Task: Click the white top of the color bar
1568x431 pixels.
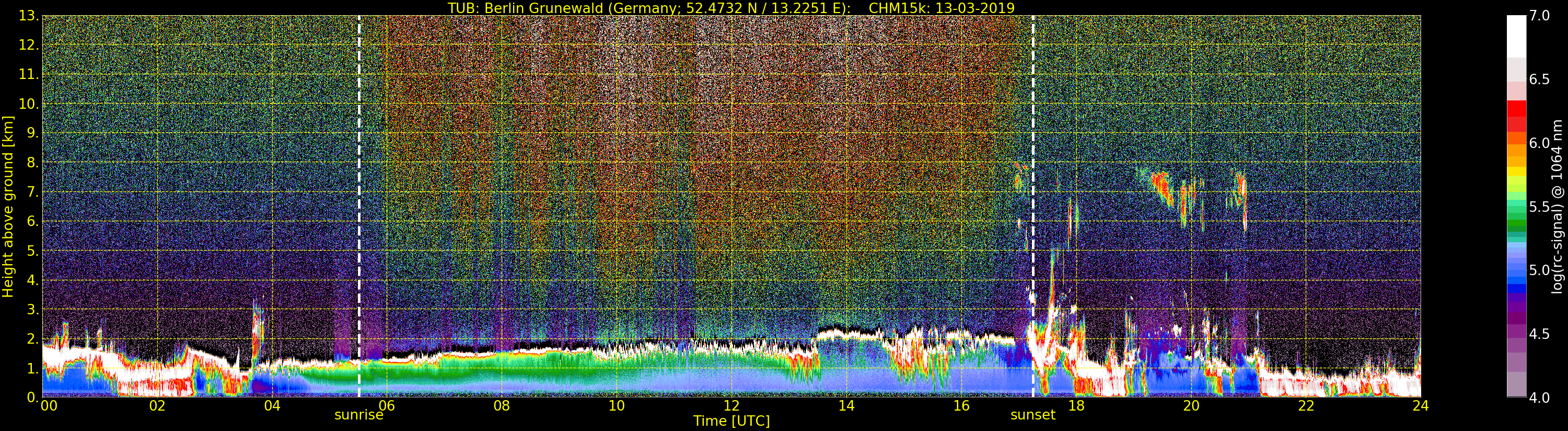Action: 1516,37
